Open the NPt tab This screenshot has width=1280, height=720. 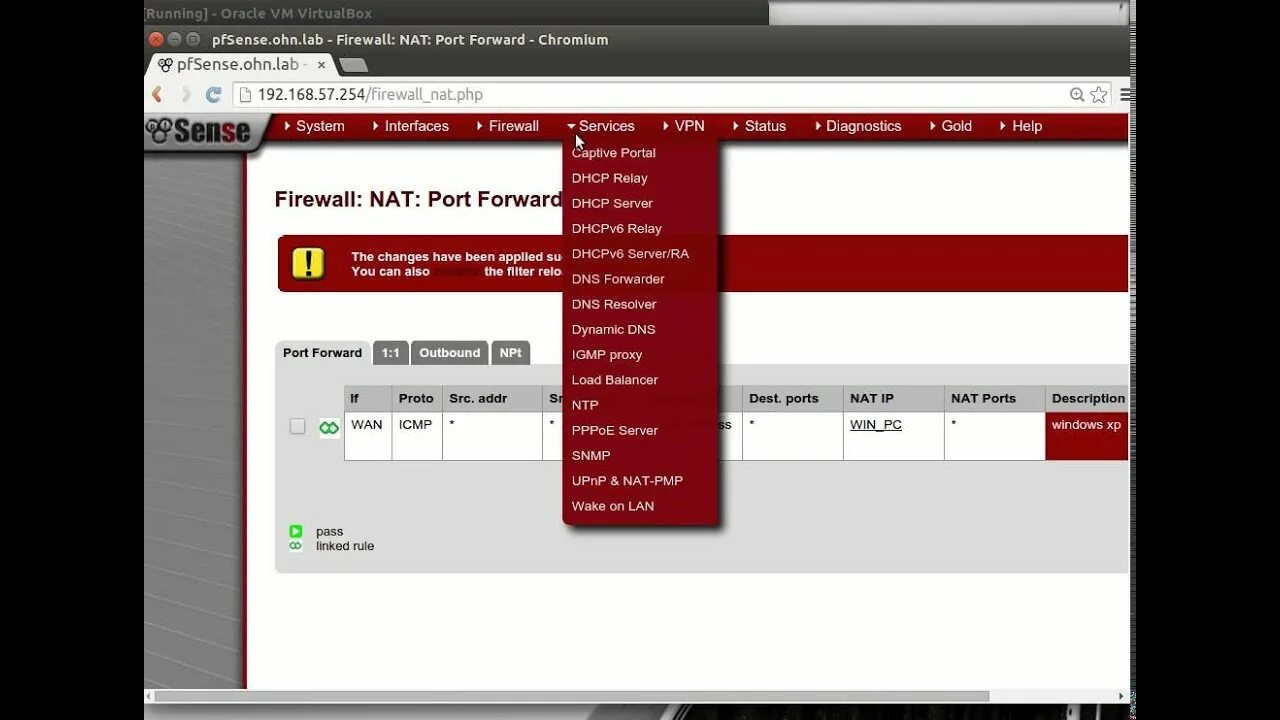(x=510, y=353)
